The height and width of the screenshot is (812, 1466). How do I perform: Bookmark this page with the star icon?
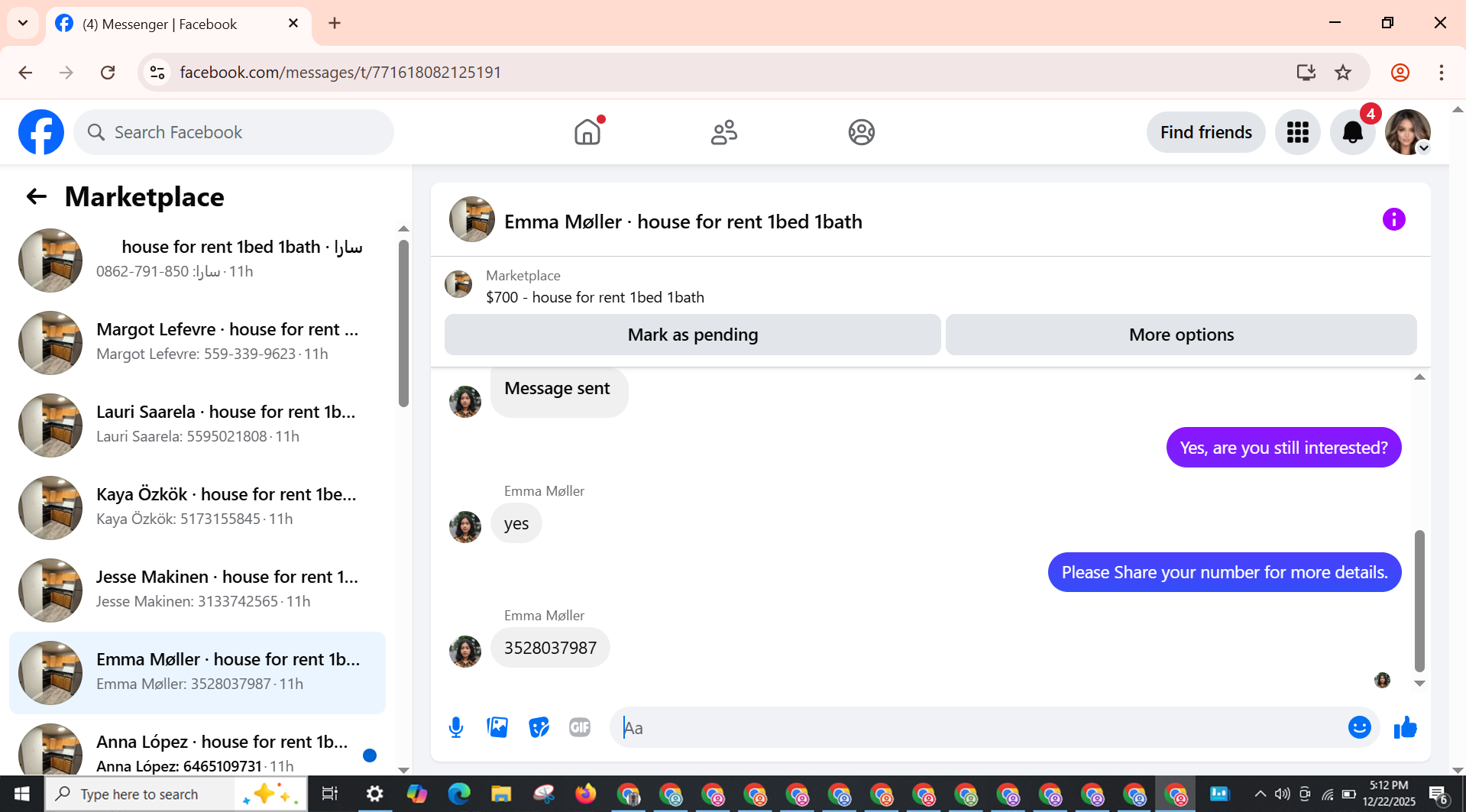(x=1342, y=73)
